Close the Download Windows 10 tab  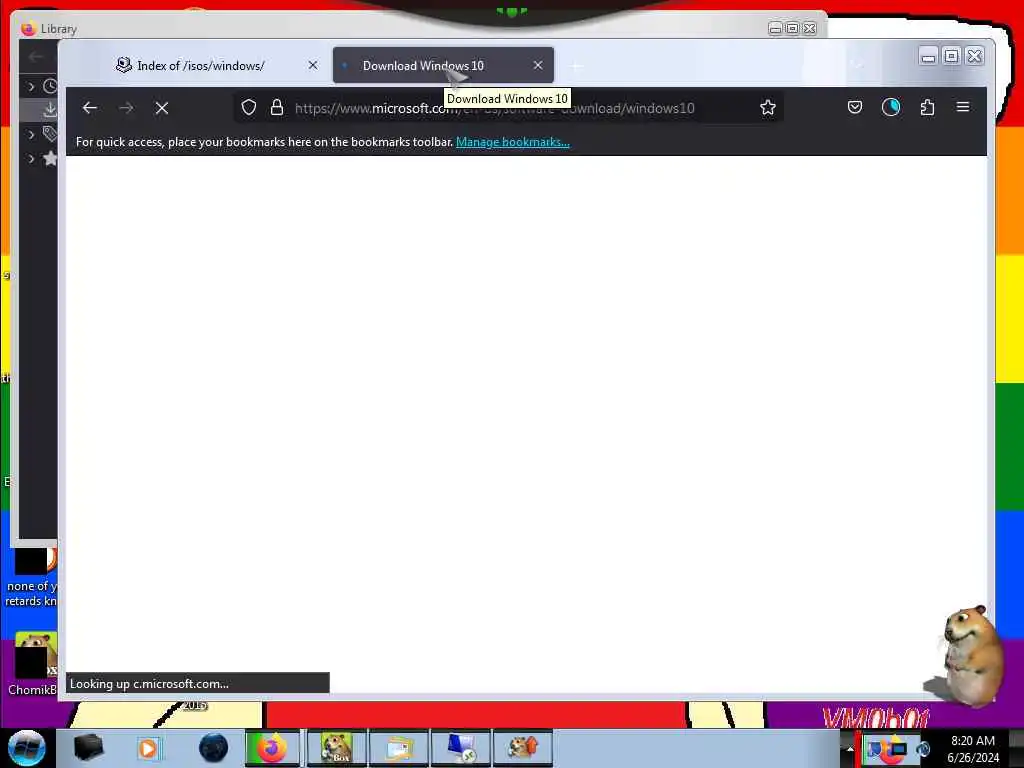(537, 65)
